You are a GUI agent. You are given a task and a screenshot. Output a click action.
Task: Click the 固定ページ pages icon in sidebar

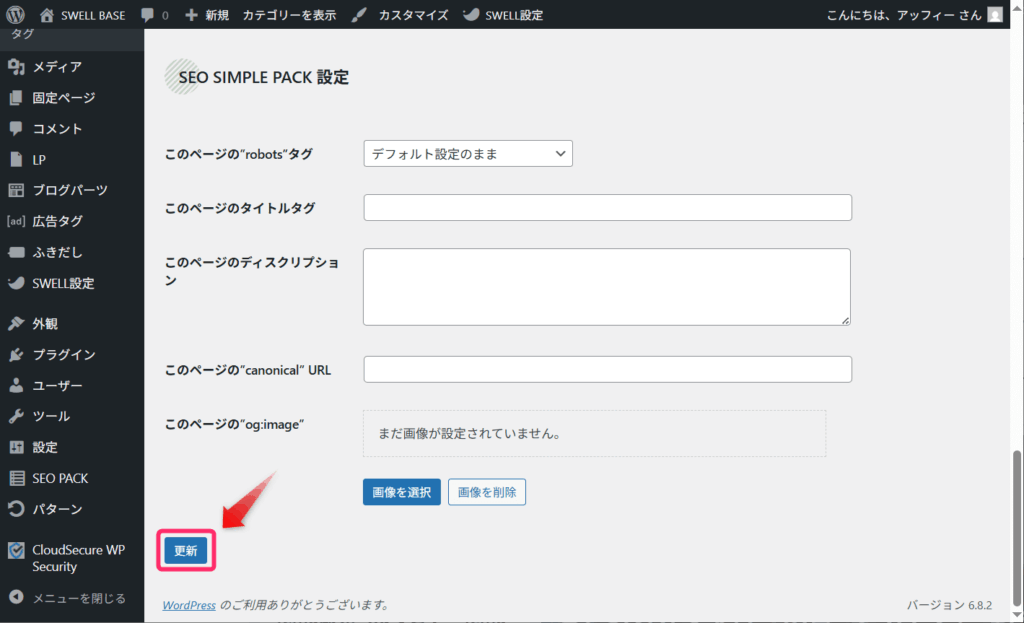(16, 98)
